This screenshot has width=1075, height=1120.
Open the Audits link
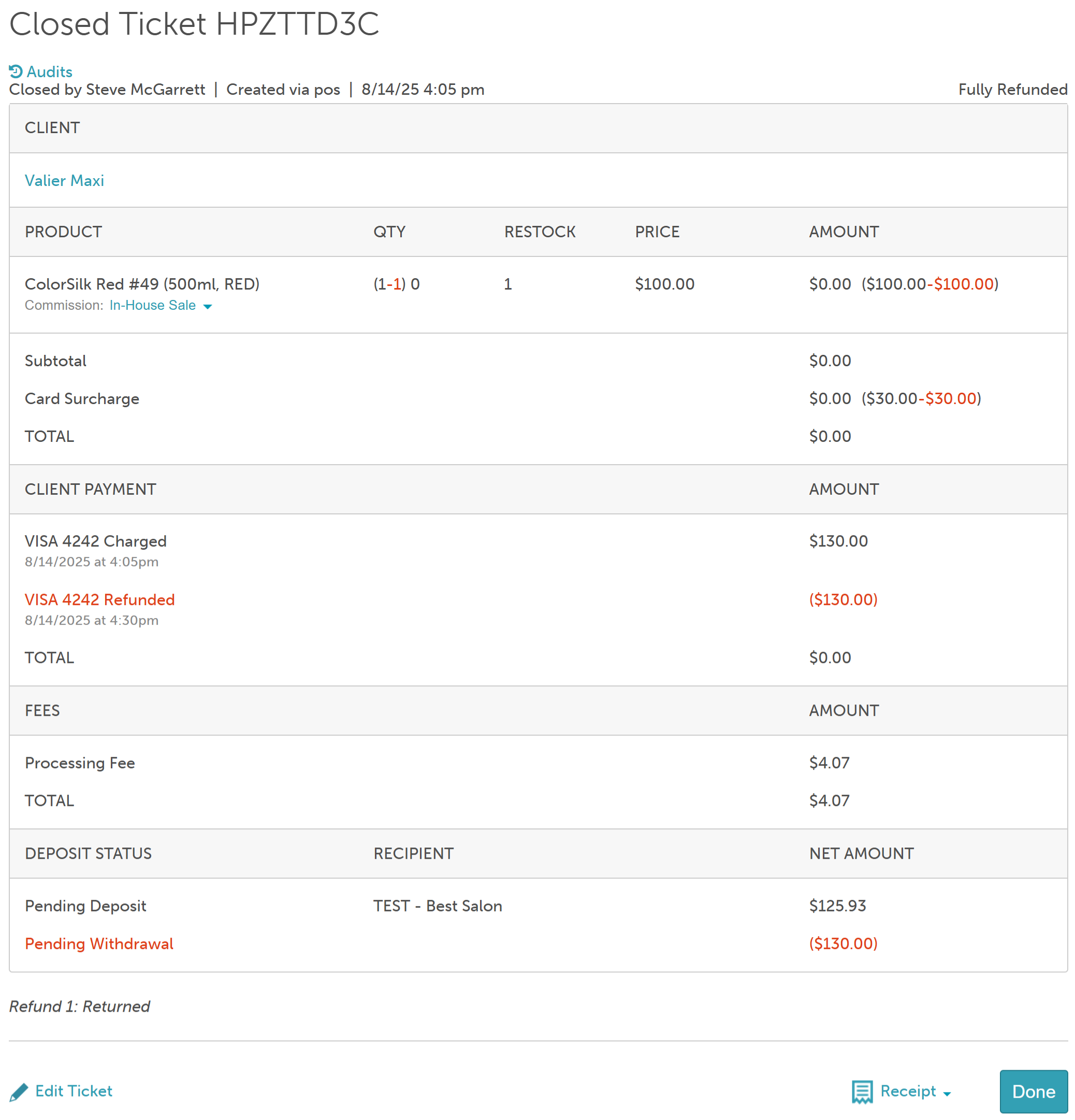click(x=50, y=71)
